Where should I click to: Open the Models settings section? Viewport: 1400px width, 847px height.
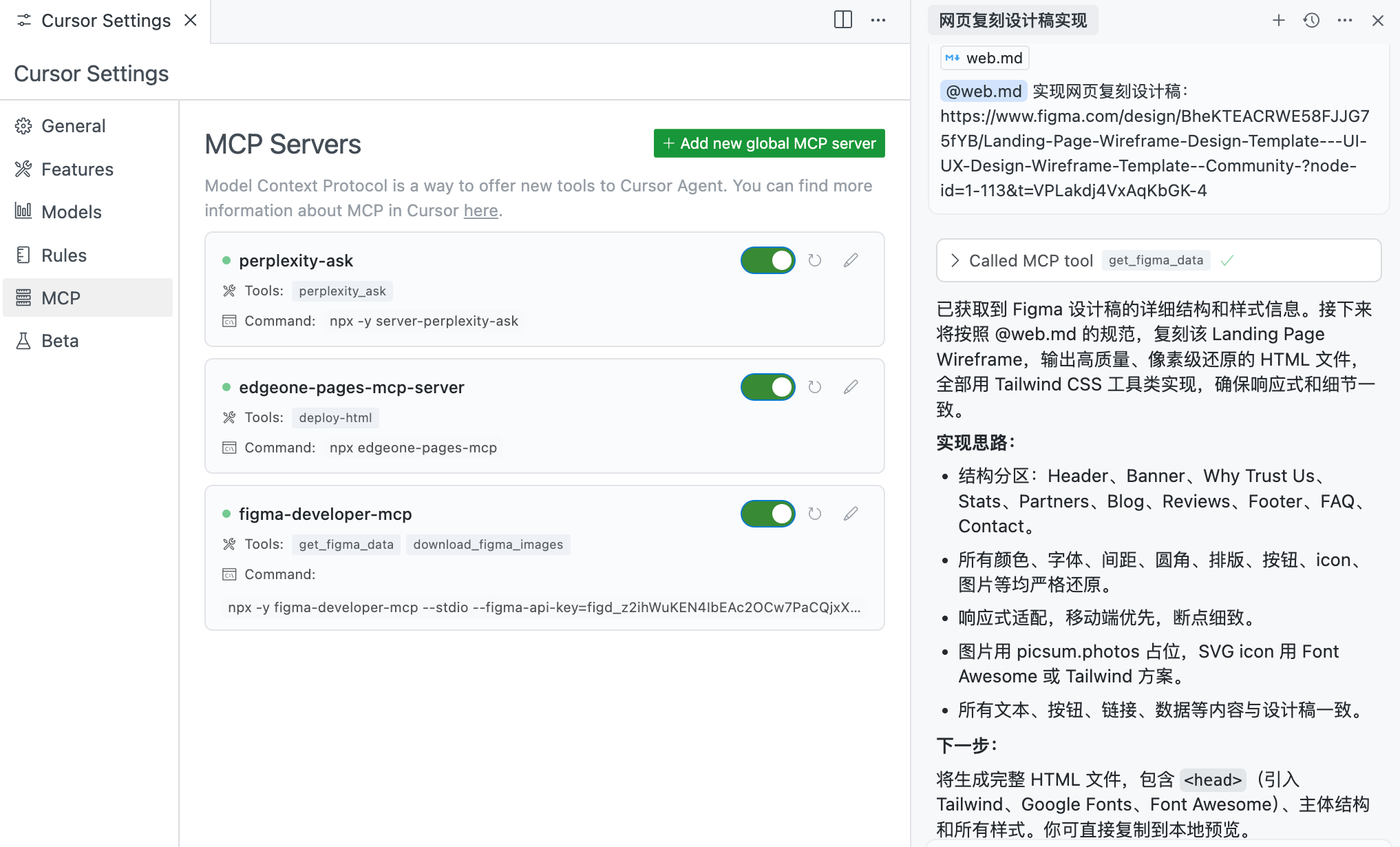(71, 212)
